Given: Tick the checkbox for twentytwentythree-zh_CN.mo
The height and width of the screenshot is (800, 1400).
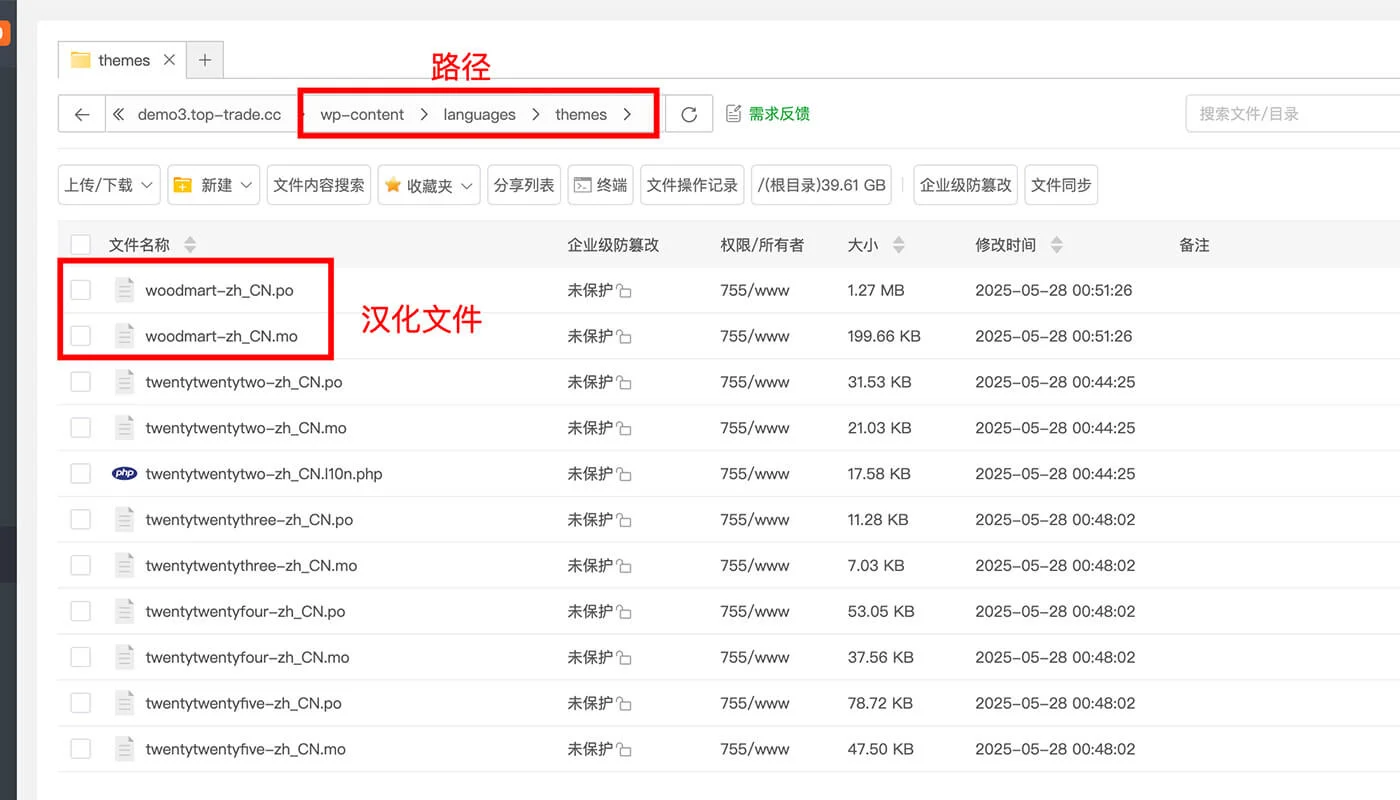Looking at the screenshot, I should pos(80,565).
